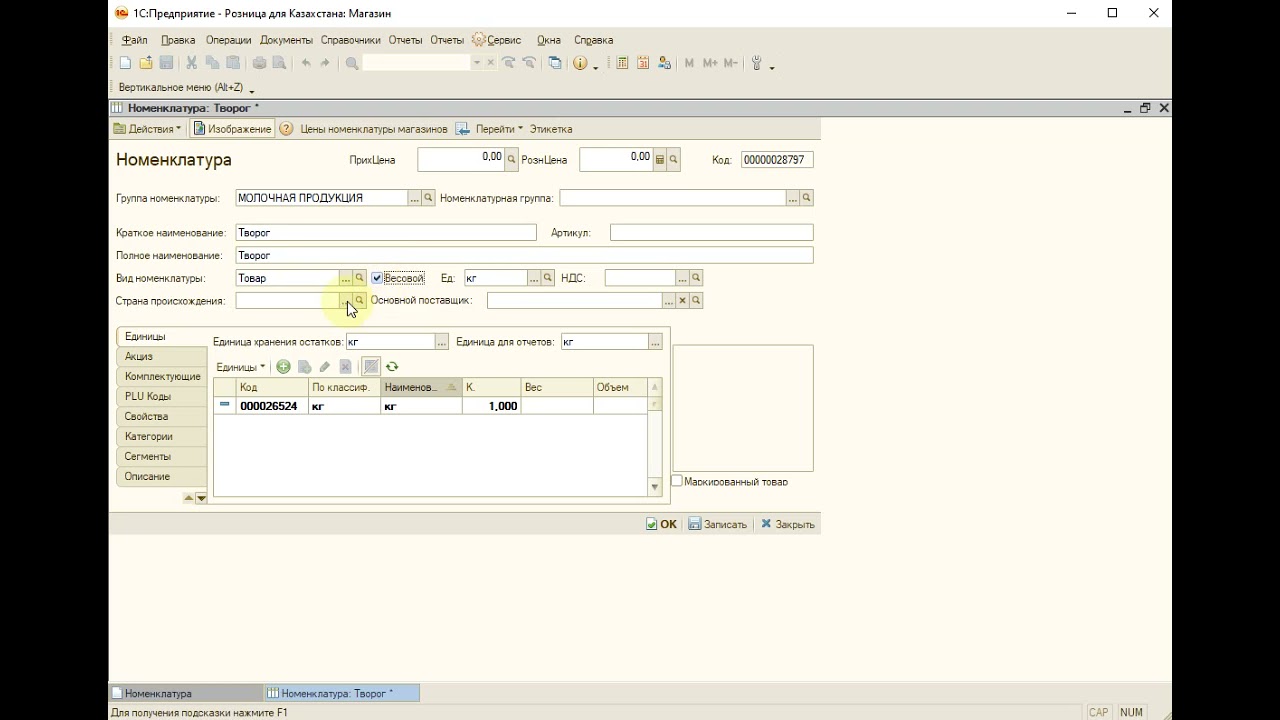The height and width of the screenshot is (720, 1280).
Task: Open Цены номенклатуры магазинов
Action: click(374, 129)
